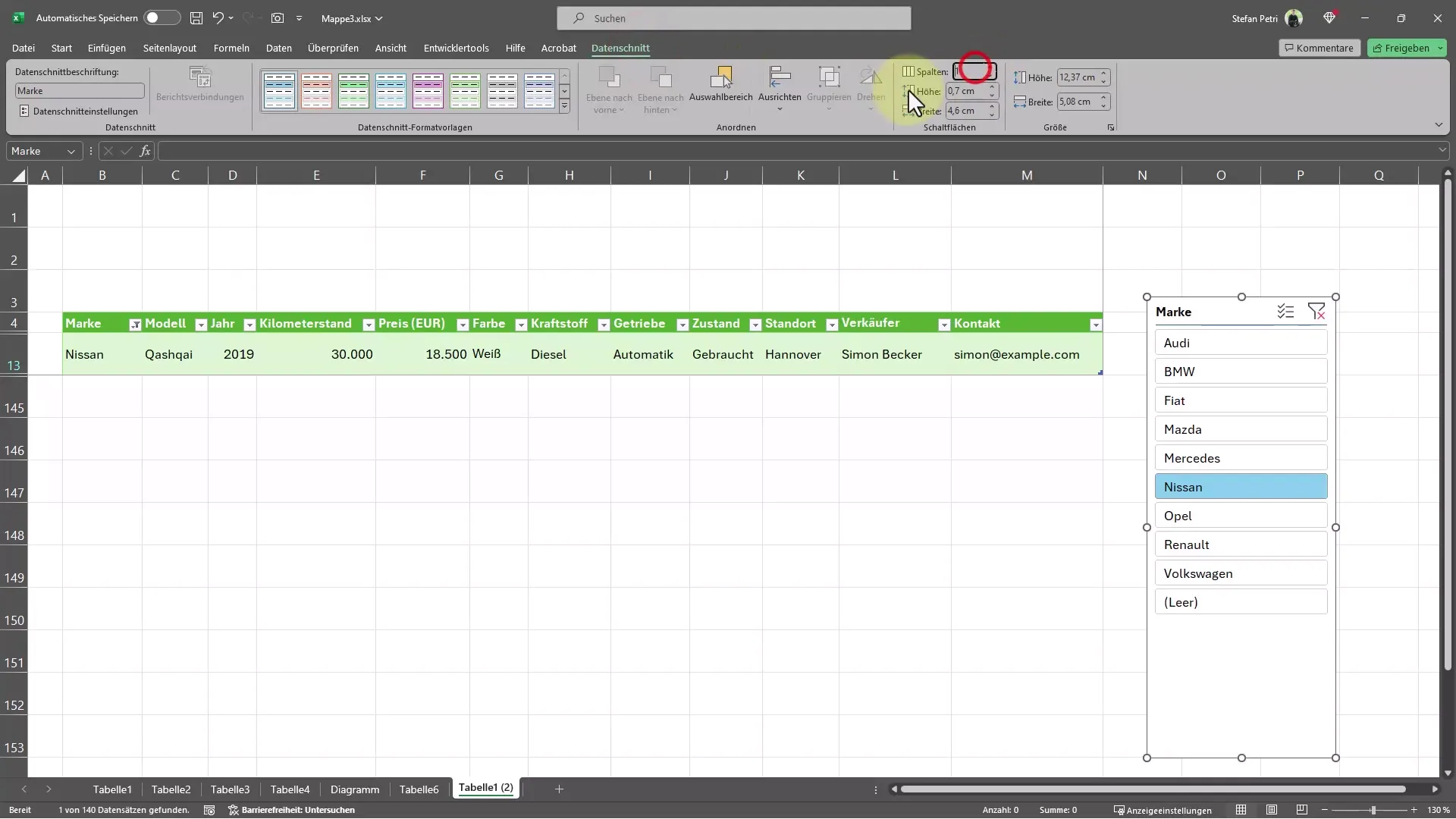Select the purple slicer style thumbnail
The image size is (1456, 819).
pos(428,91)
